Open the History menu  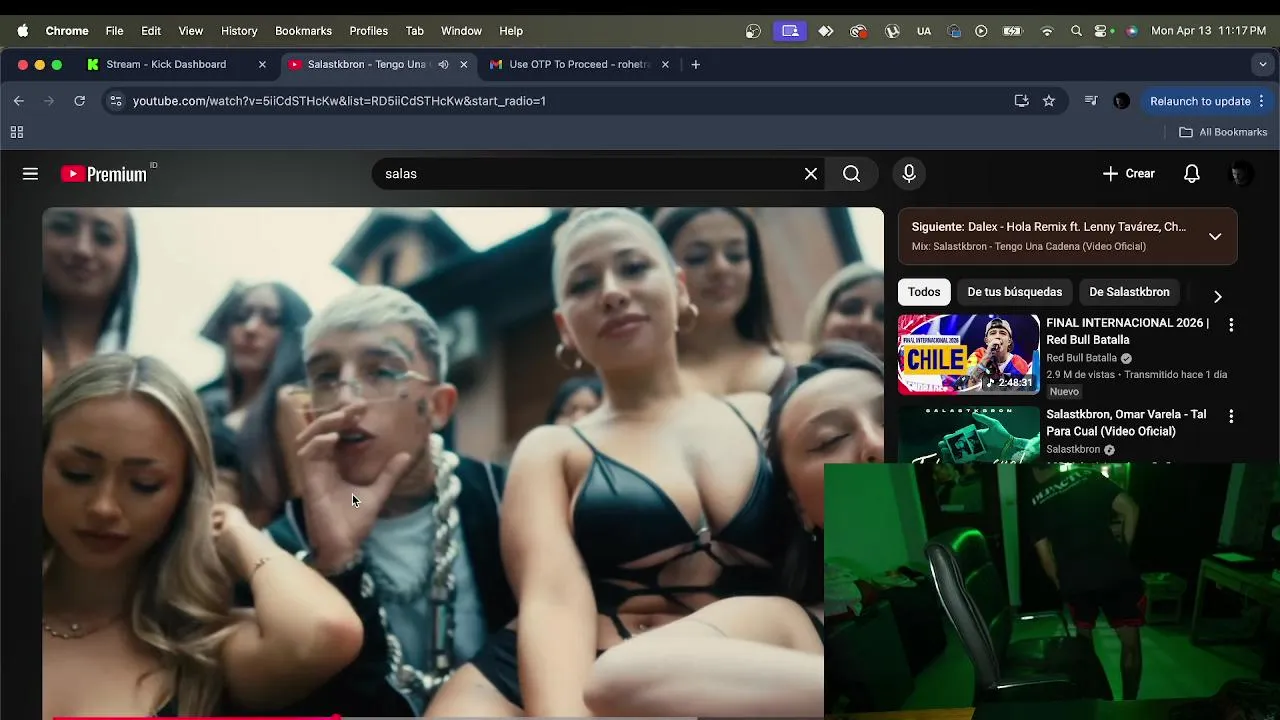pos(239,31)
